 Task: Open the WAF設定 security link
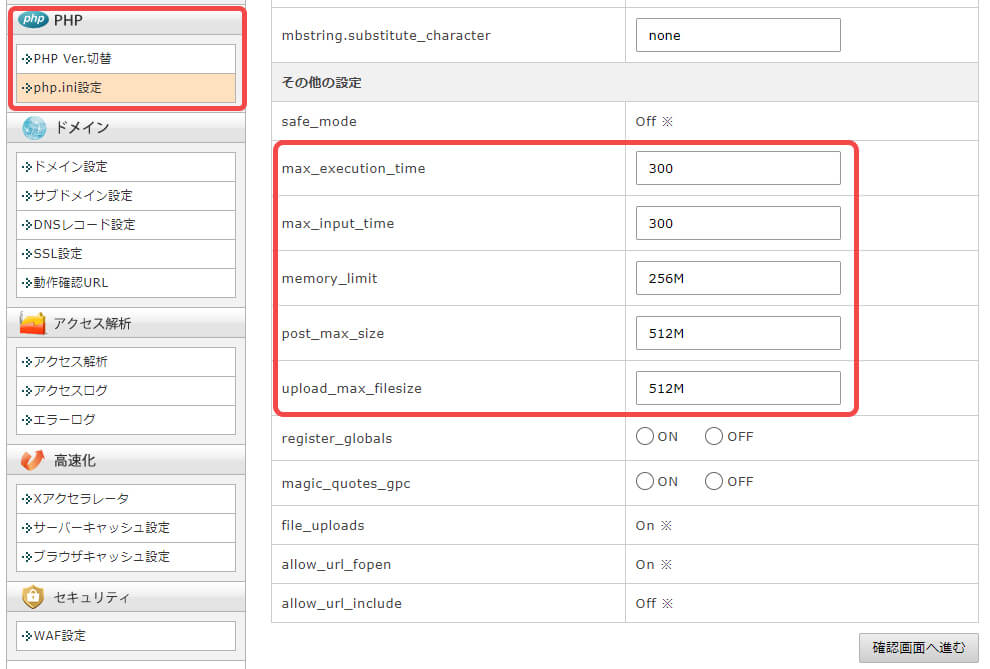pyautogui.click(x=60, y=636)
